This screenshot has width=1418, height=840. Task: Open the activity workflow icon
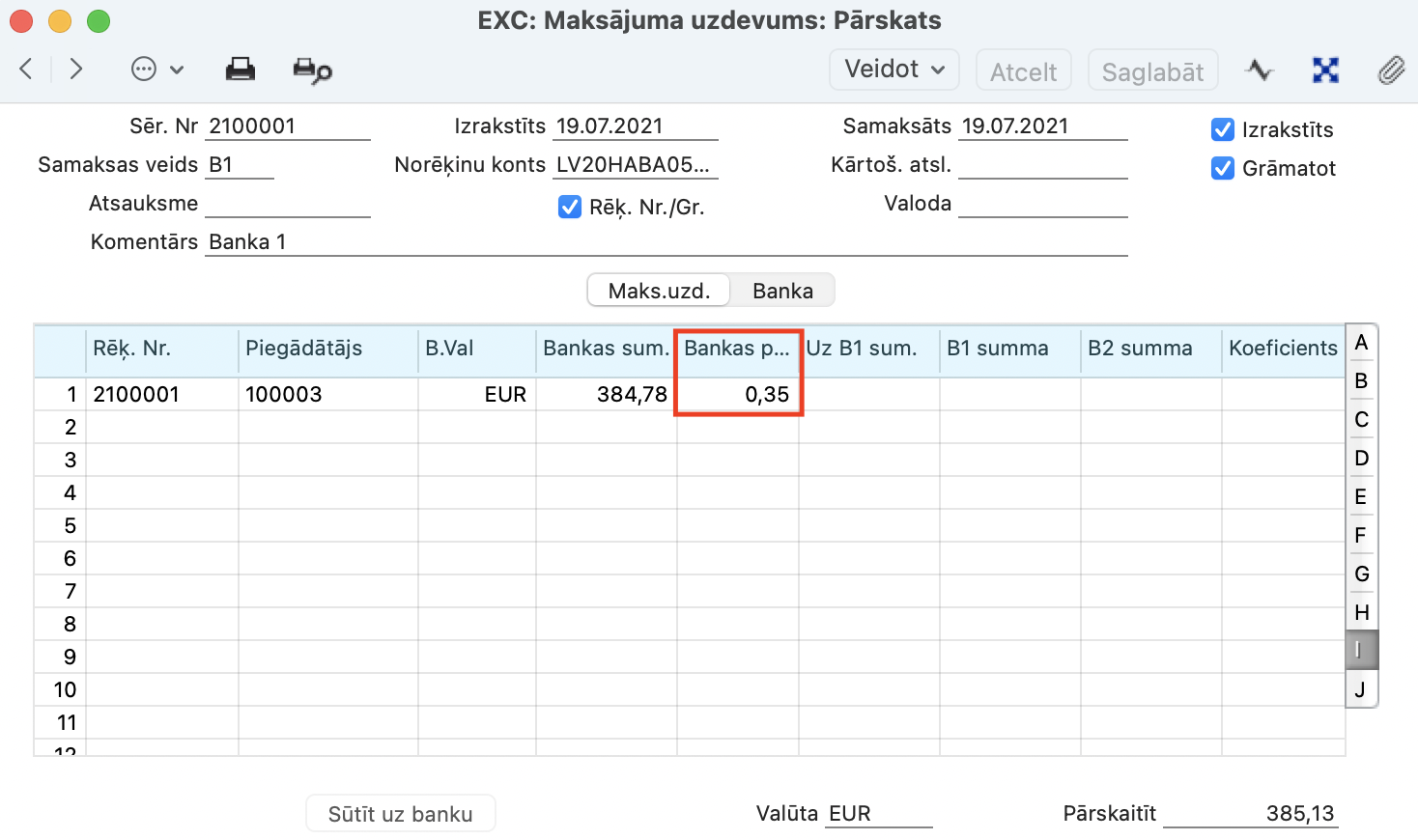(1259, 70)
